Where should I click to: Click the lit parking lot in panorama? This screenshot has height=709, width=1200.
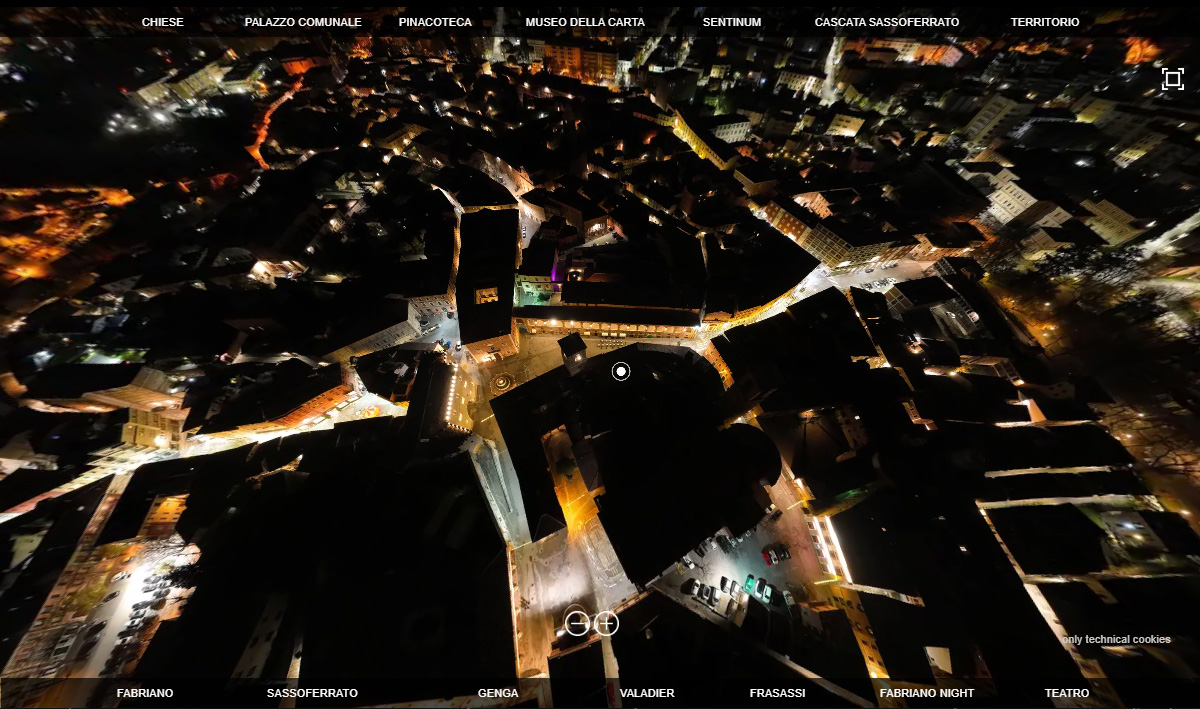(x=730, y=575)
